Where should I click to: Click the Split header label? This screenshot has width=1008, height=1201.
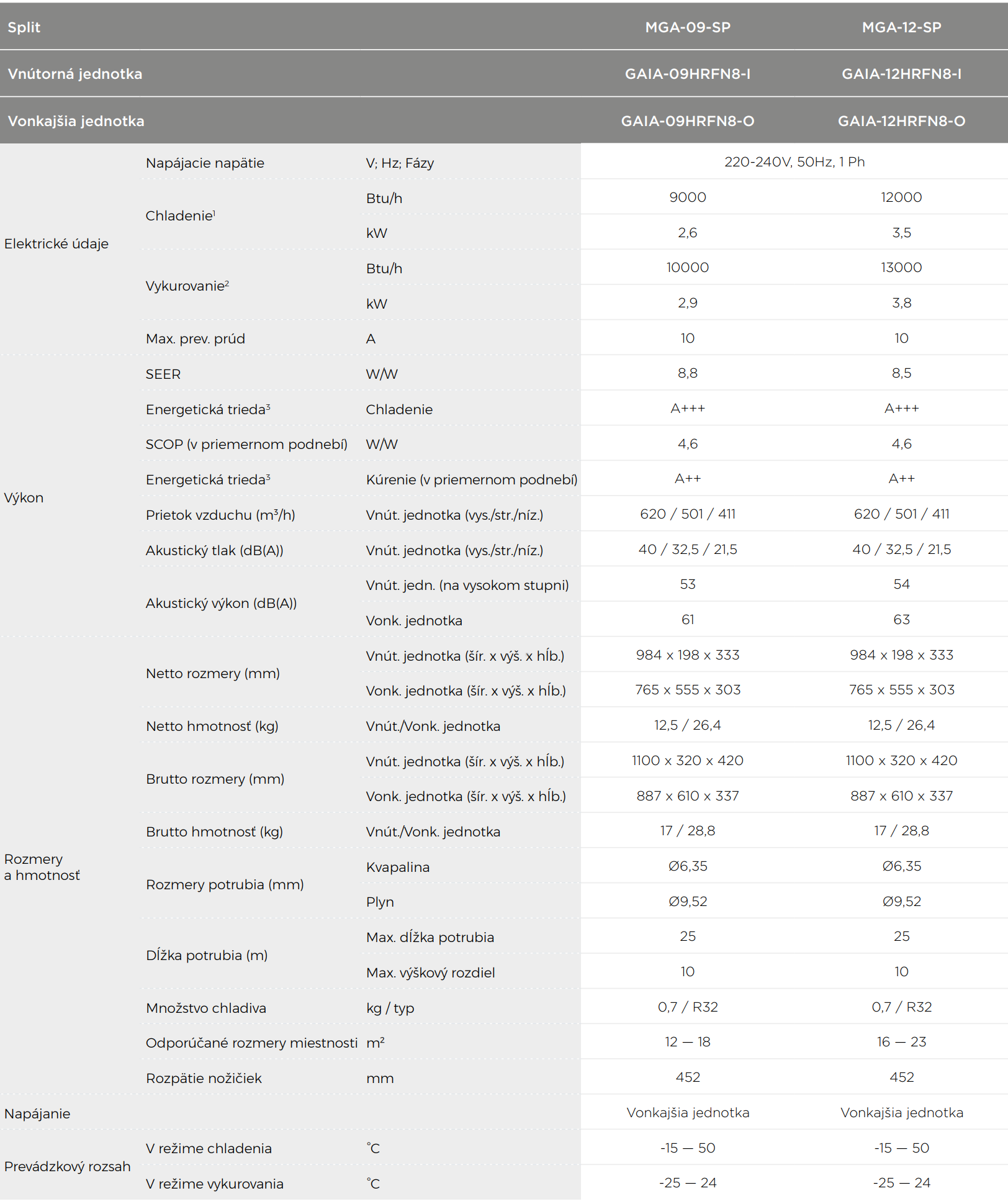[x=24, y=27]
